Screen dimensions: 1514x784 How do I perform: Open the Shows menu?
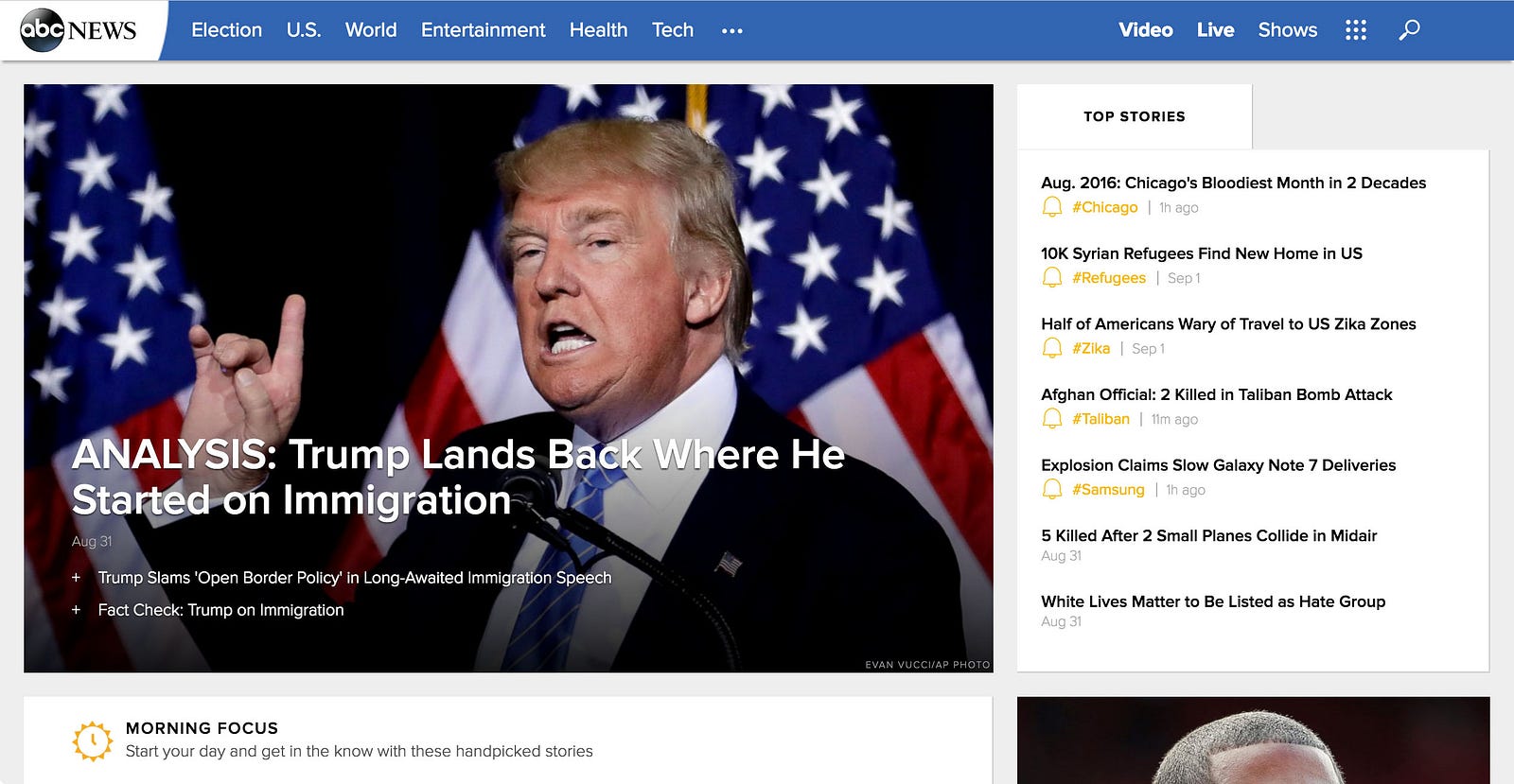[1288, 30]
